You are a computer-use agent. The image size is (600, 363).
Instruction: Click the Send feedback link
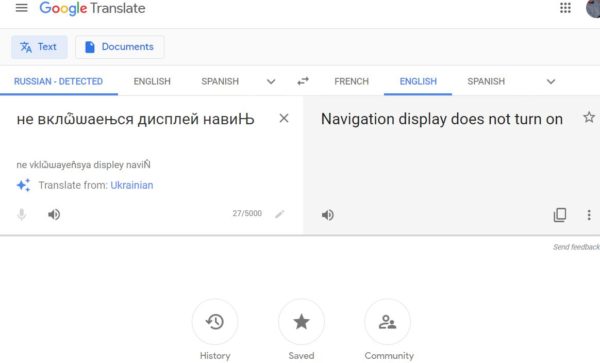point(576,247)
